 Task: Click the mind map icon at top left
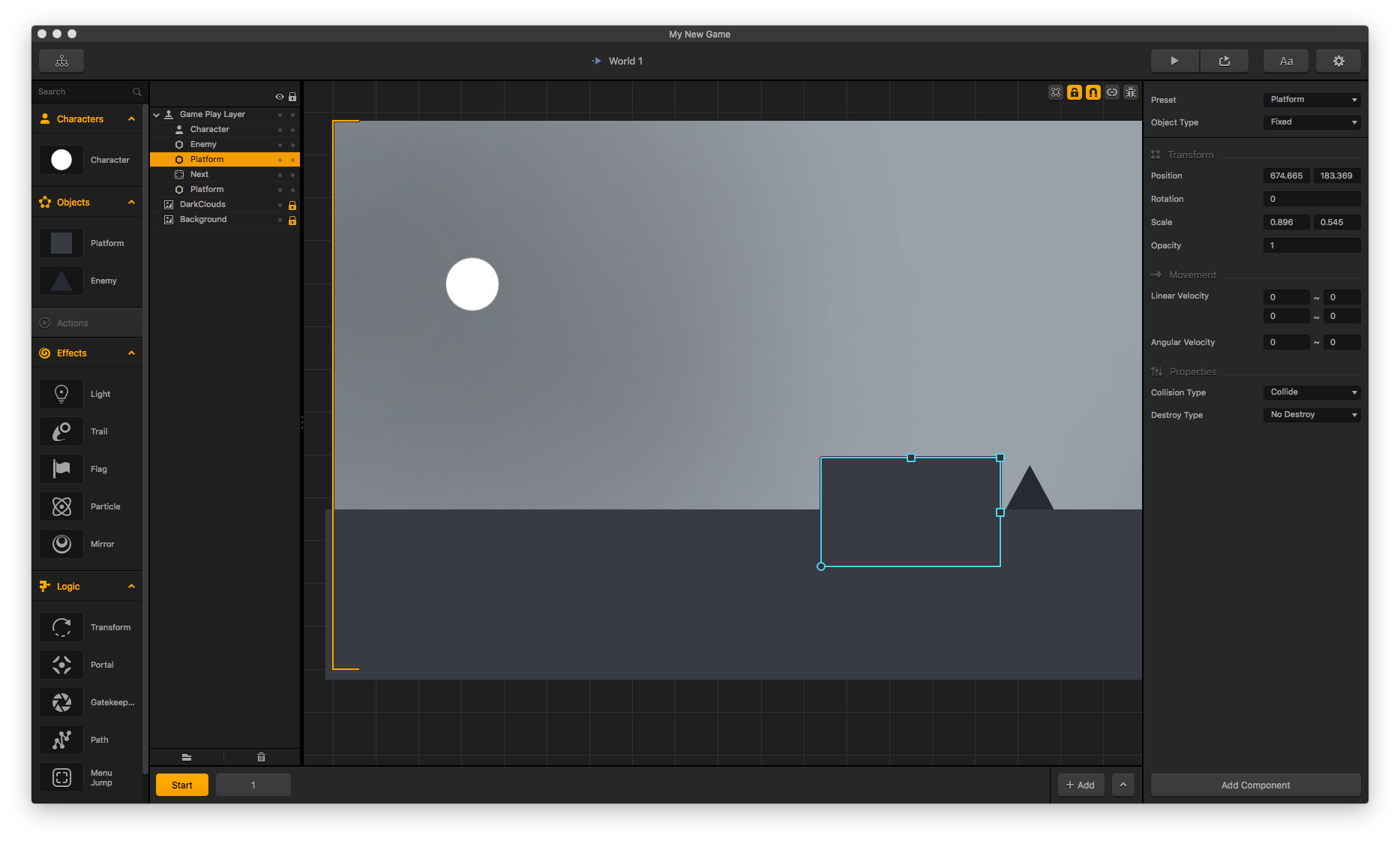point(61,61)
